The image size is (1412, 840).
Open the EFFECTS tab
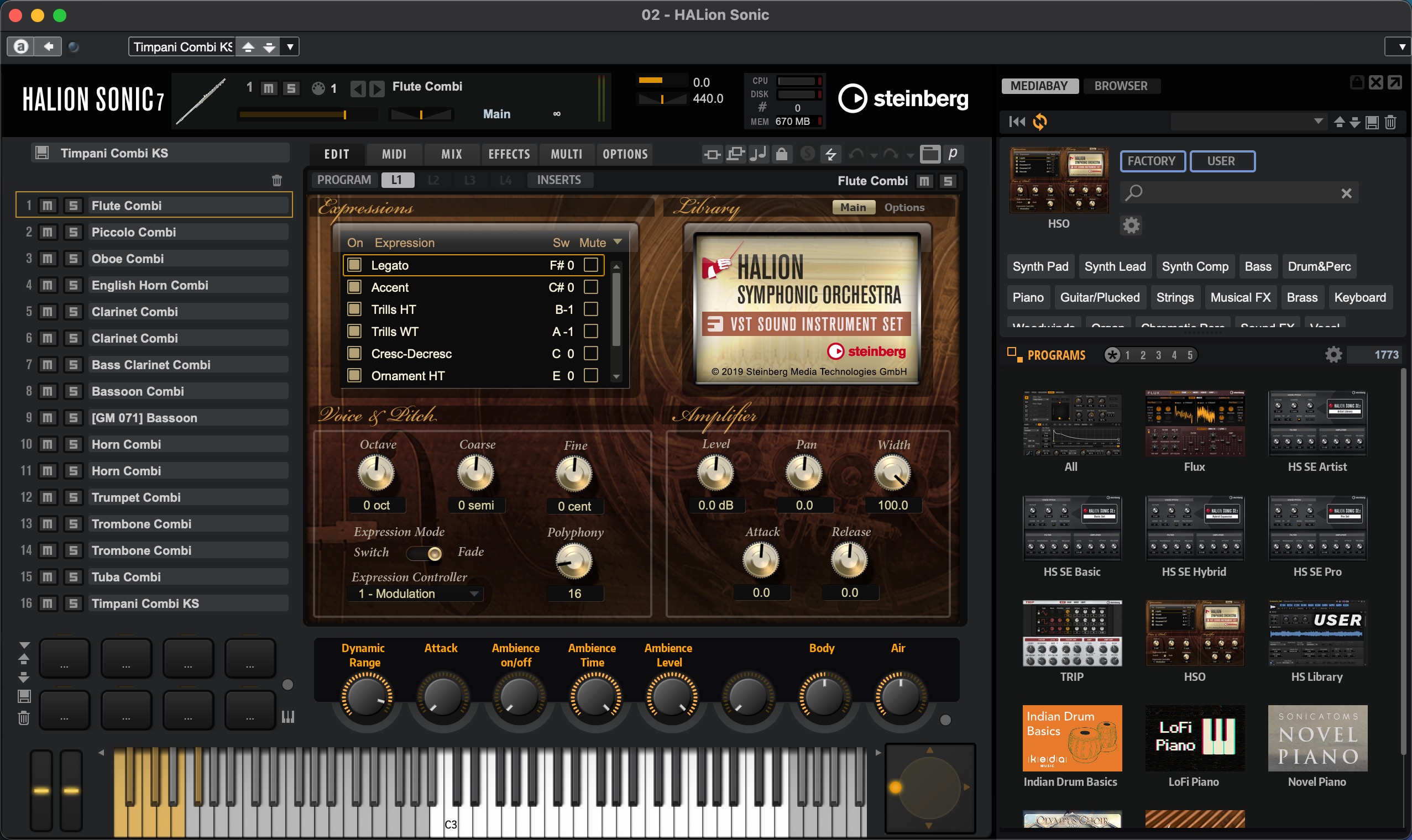click(x=509, y=154)
